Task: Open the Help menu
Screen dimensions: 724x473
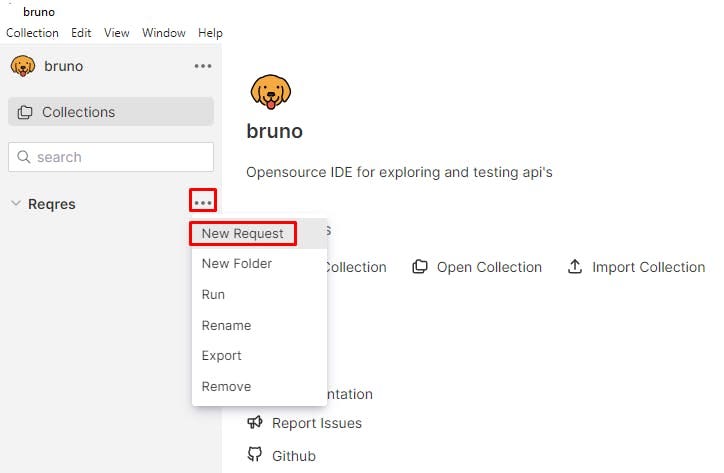Action: 210,33
